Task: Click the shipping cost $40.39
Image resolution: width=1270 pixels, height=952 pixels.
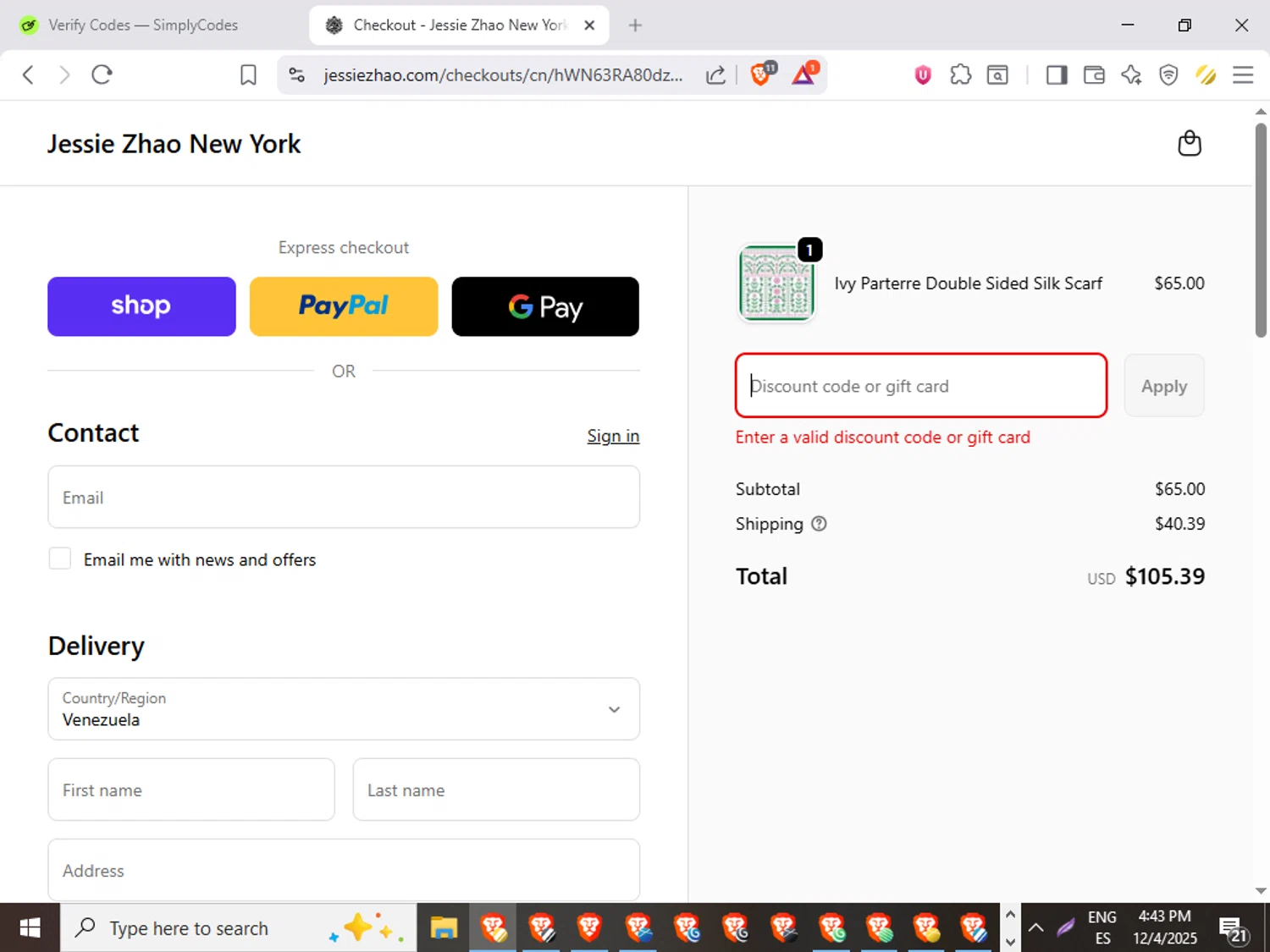Action: click(x=1180, y=524)
